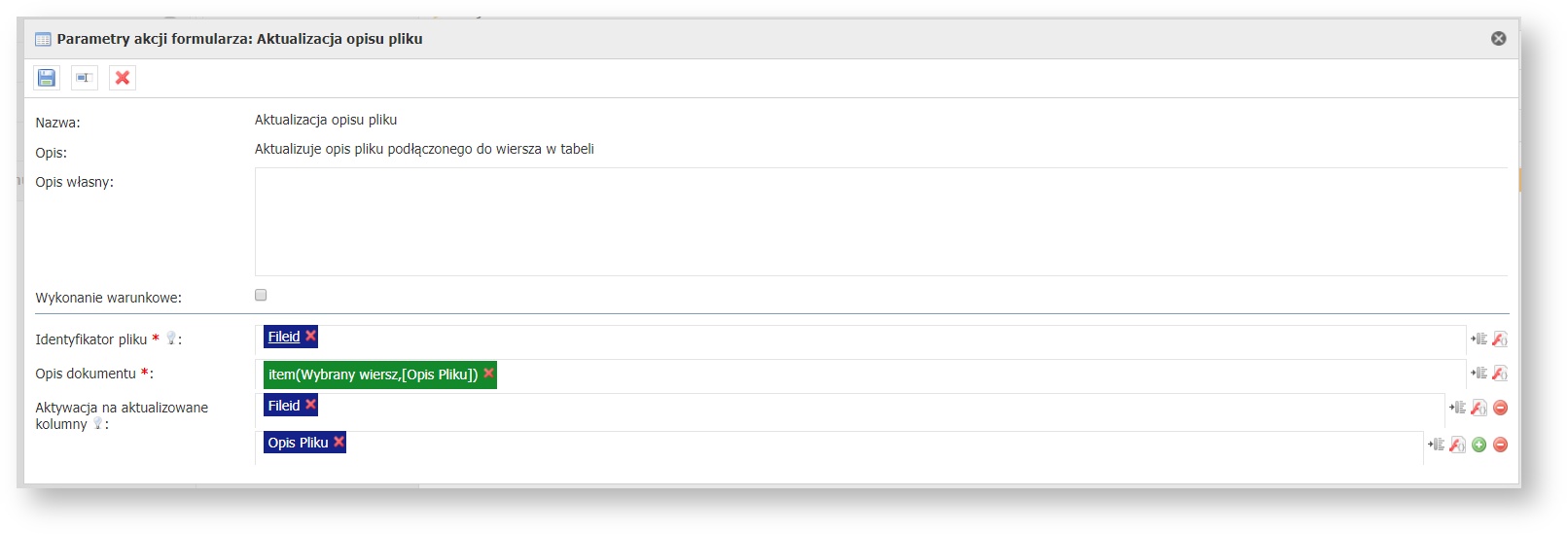Click the hint bulb next to Identyfikator pliku
The width and height of the screenshot is (1568, 535).
tap(171, 339)
